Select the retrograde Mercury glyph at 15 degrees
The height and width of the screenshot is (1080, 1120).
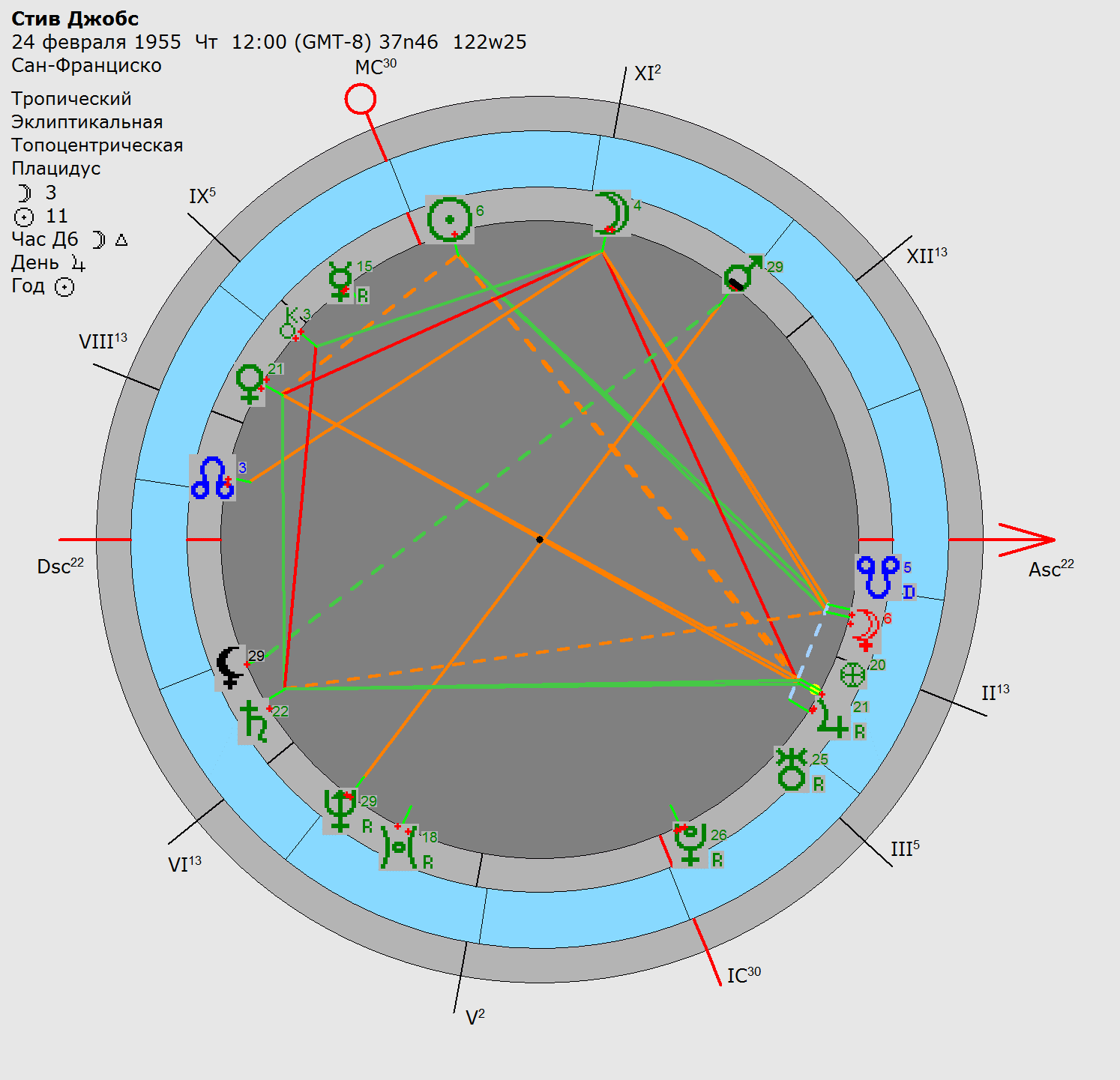tap(341, 281)
